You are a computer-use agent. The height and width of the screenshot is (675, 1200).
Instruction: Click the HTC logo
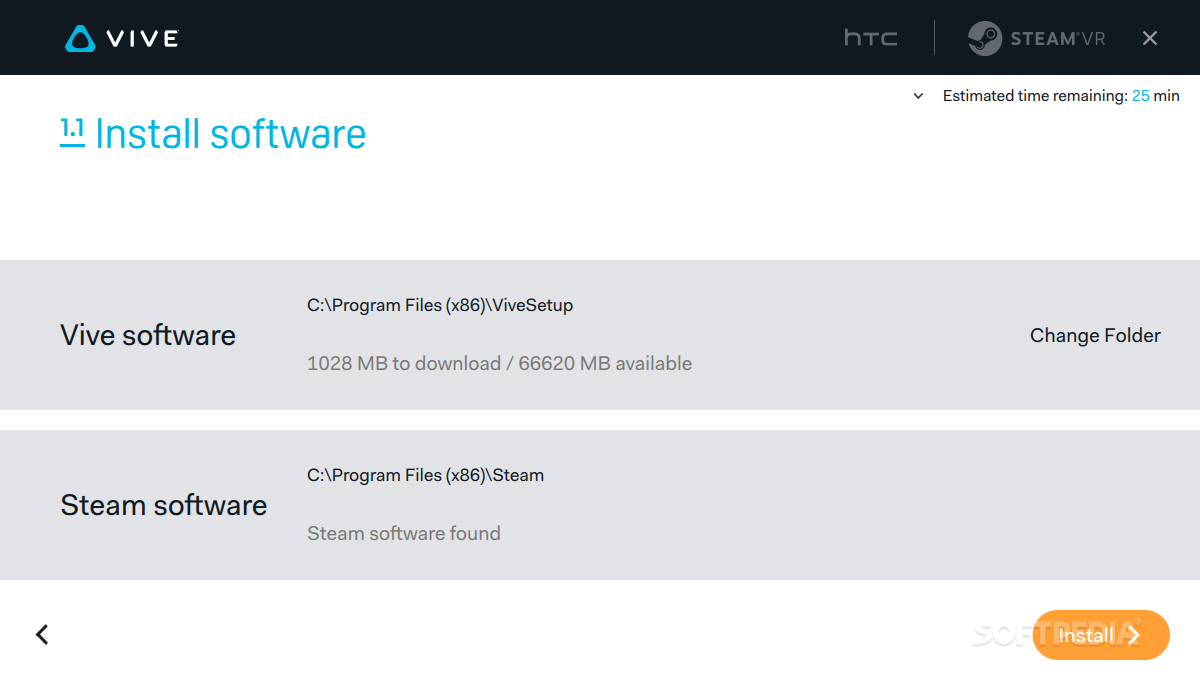[x=871, y=38]
